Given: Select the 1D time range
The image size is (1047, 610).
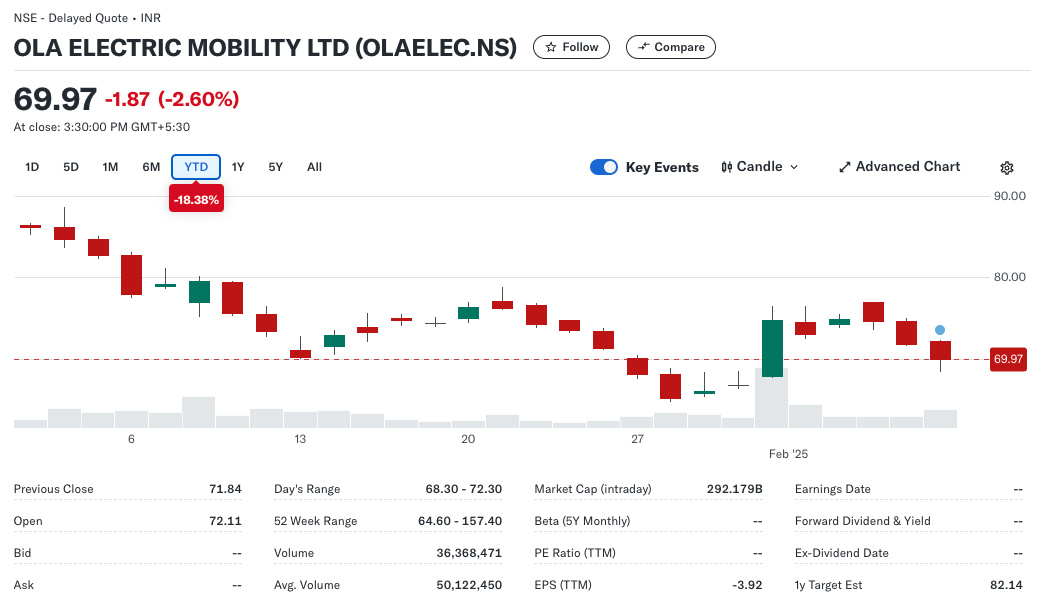Looking at the screenshot, I should tap(32, 167).
